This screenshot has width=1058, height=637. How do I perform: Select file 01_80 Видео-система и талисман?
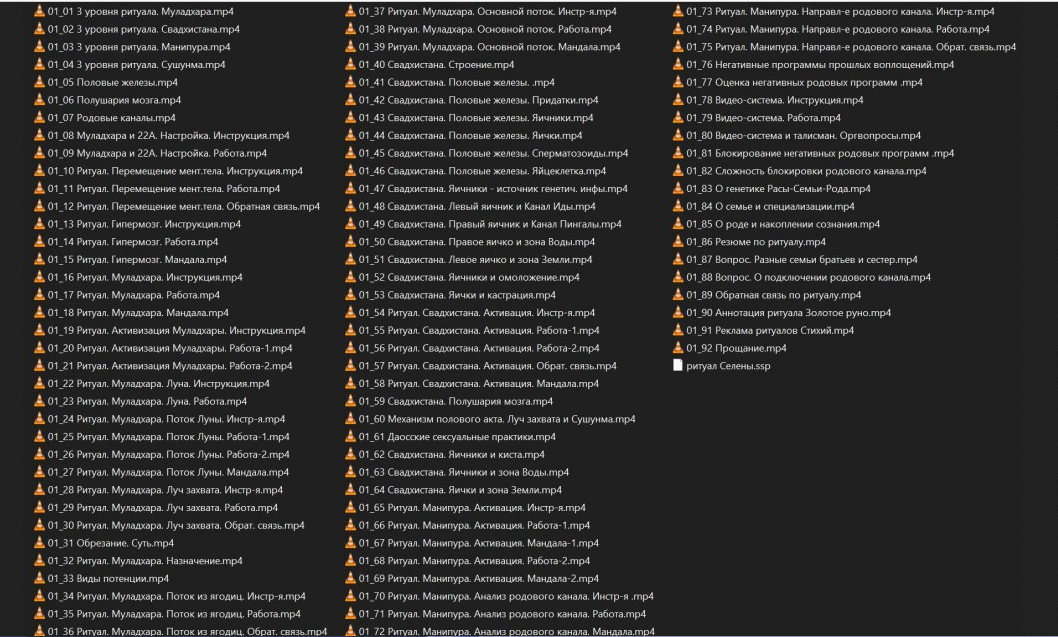(803, 135)
